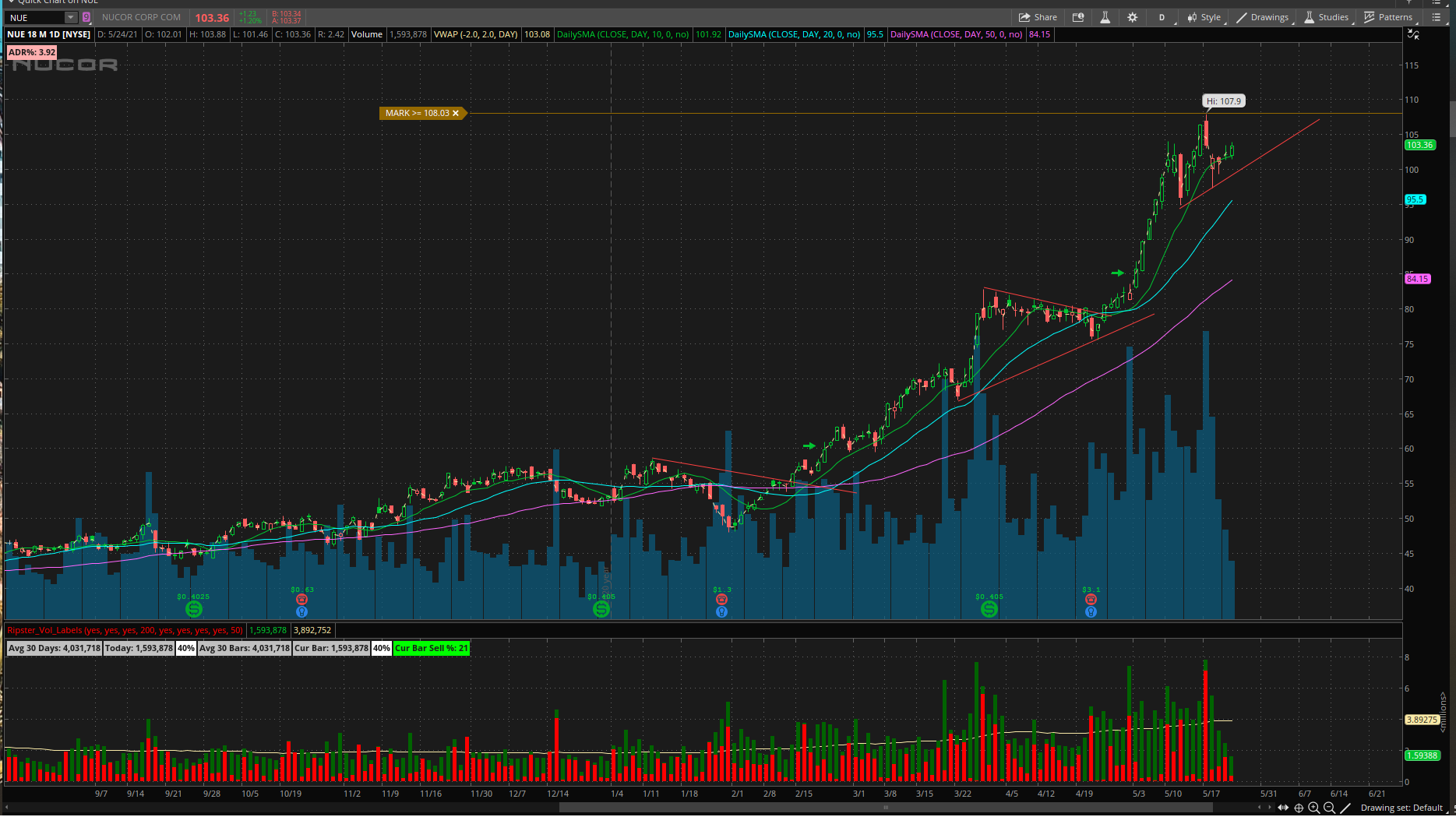The width and height of the screenshot is (1456, 824).
Task: Toggle the expand time axis arrows icon
Action: tap(1283, 808)
